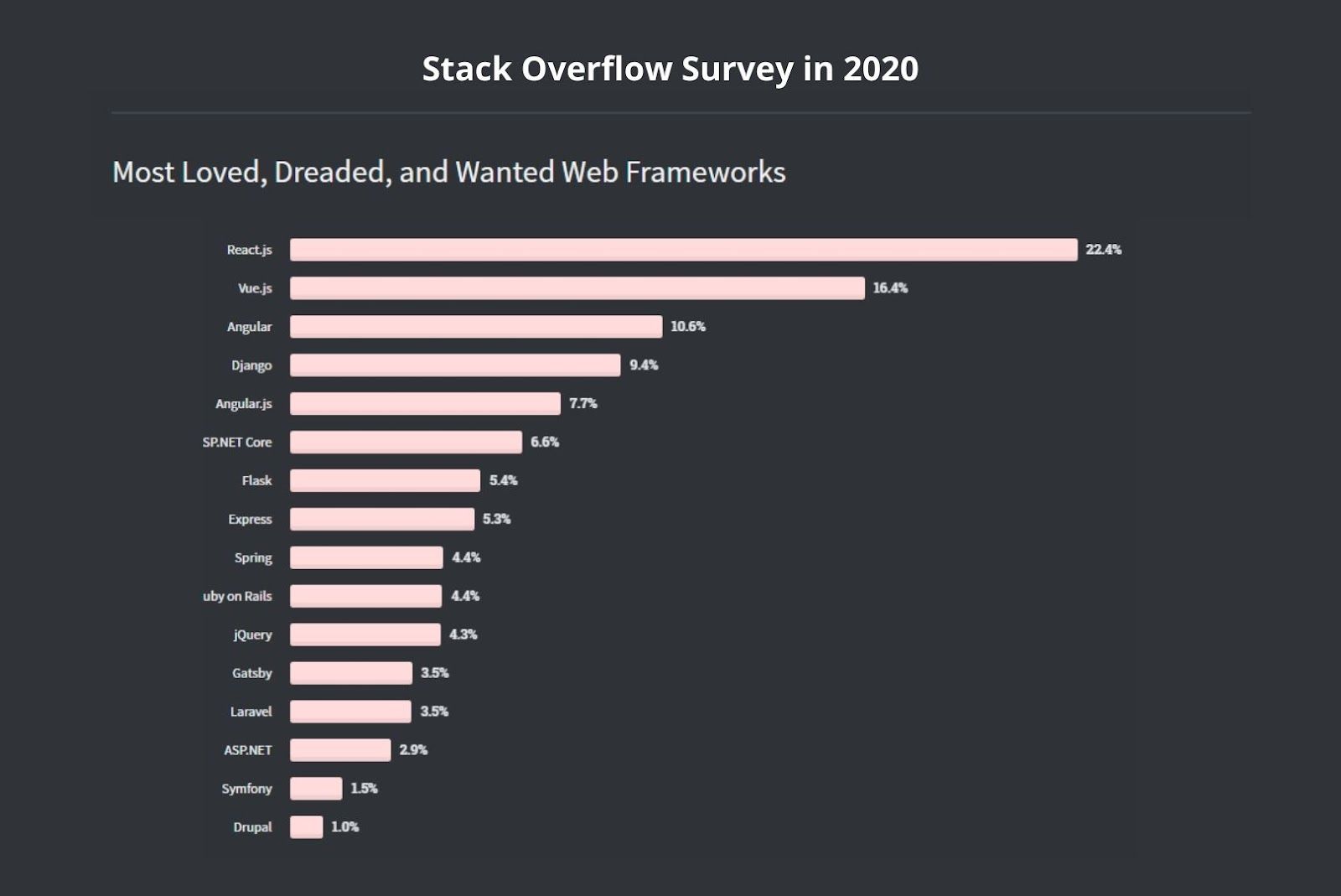This screenshot has width=1341, height=896.
Task: Click the 2.9% value
Action: pos(413,751)
